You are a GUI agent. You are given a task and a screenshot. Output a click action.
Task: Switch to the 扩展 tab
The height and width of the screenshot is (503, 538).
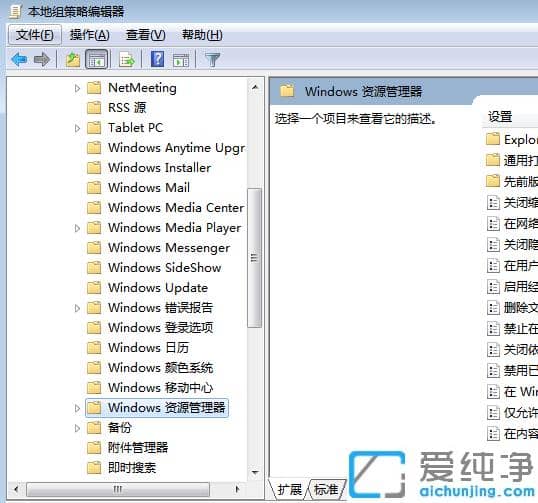(x=290, y=489)
